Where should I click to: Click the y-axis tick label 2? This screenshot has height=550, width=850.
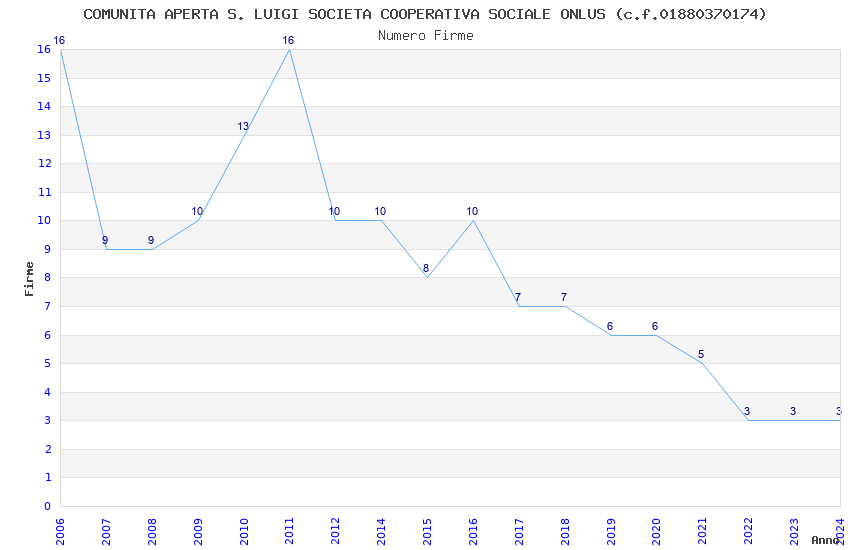point(48,449)
